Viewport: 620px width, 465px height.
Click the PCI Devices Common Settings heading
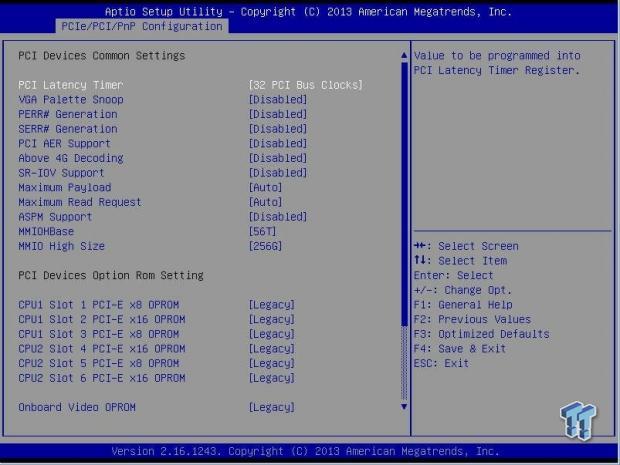coord(102,56)
